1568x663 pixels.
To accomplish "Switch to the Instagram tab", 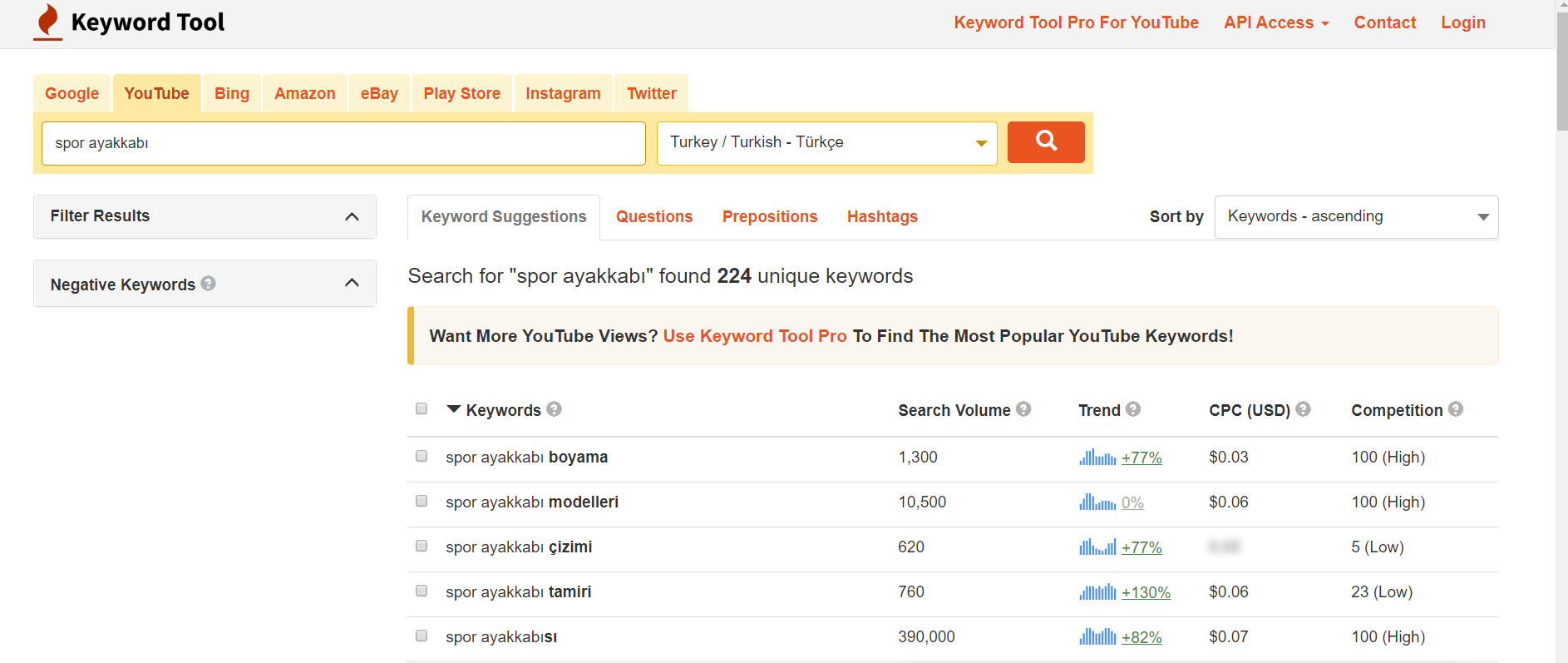I will (563, 93).
